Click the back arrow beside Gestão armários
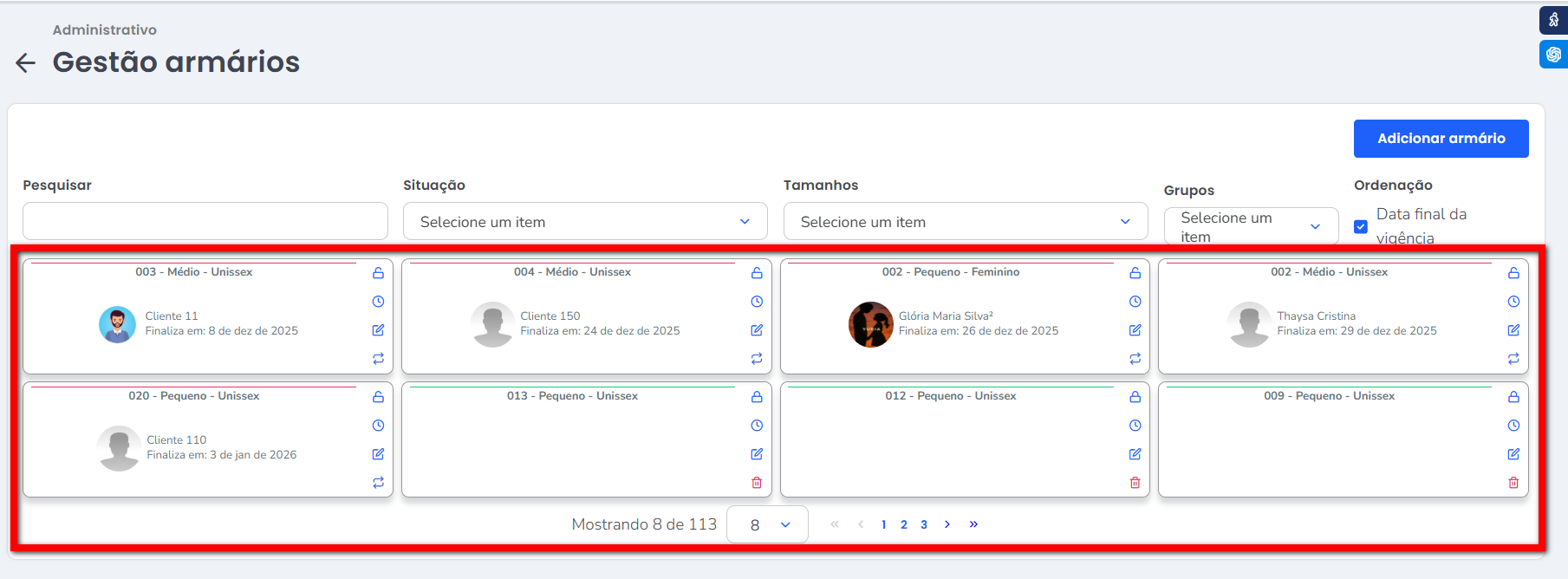The height and width of the screenshot is (579, 1568). coord(26,62)
